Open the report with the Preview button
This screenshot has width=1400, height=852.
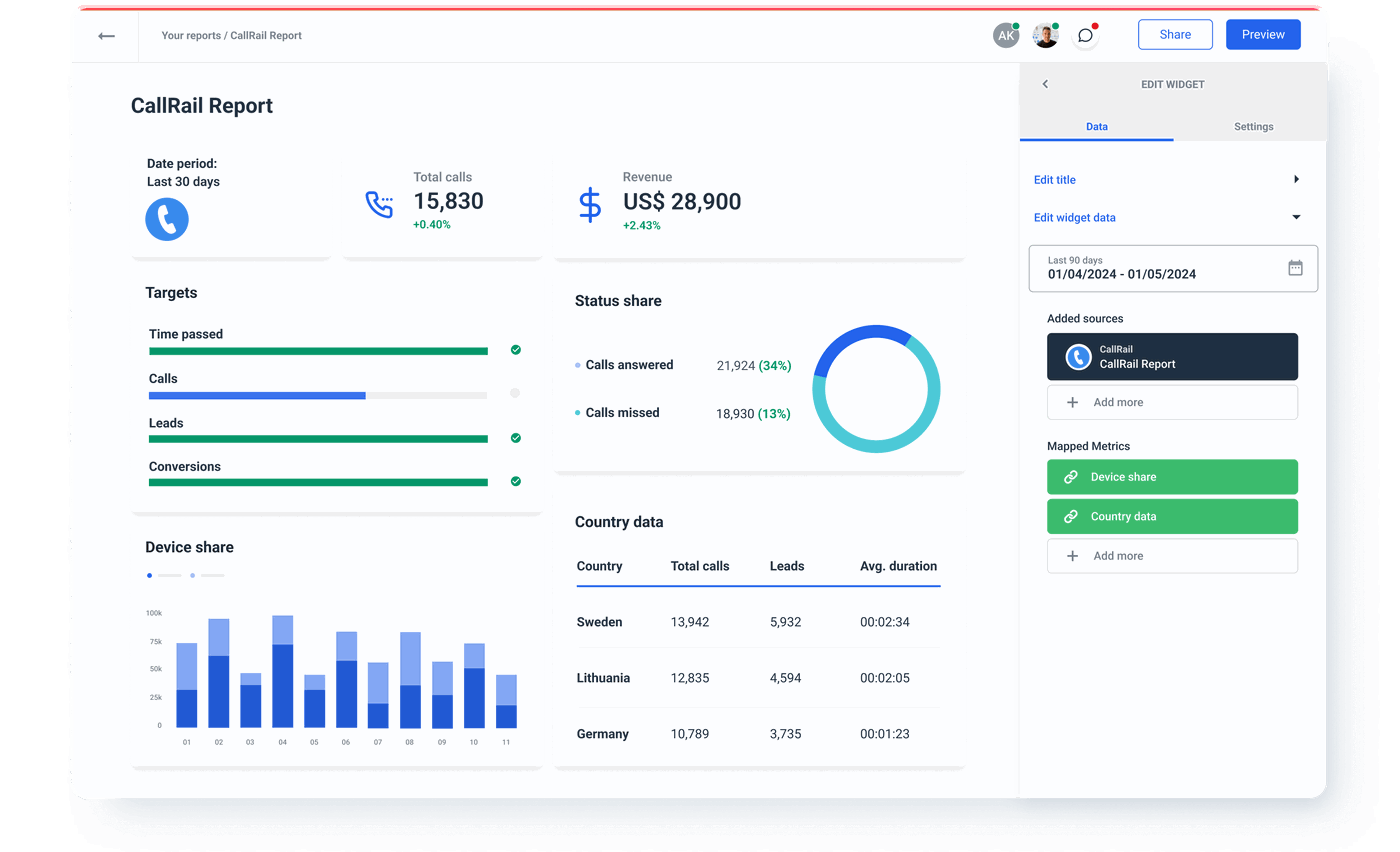click(1263, 34)
